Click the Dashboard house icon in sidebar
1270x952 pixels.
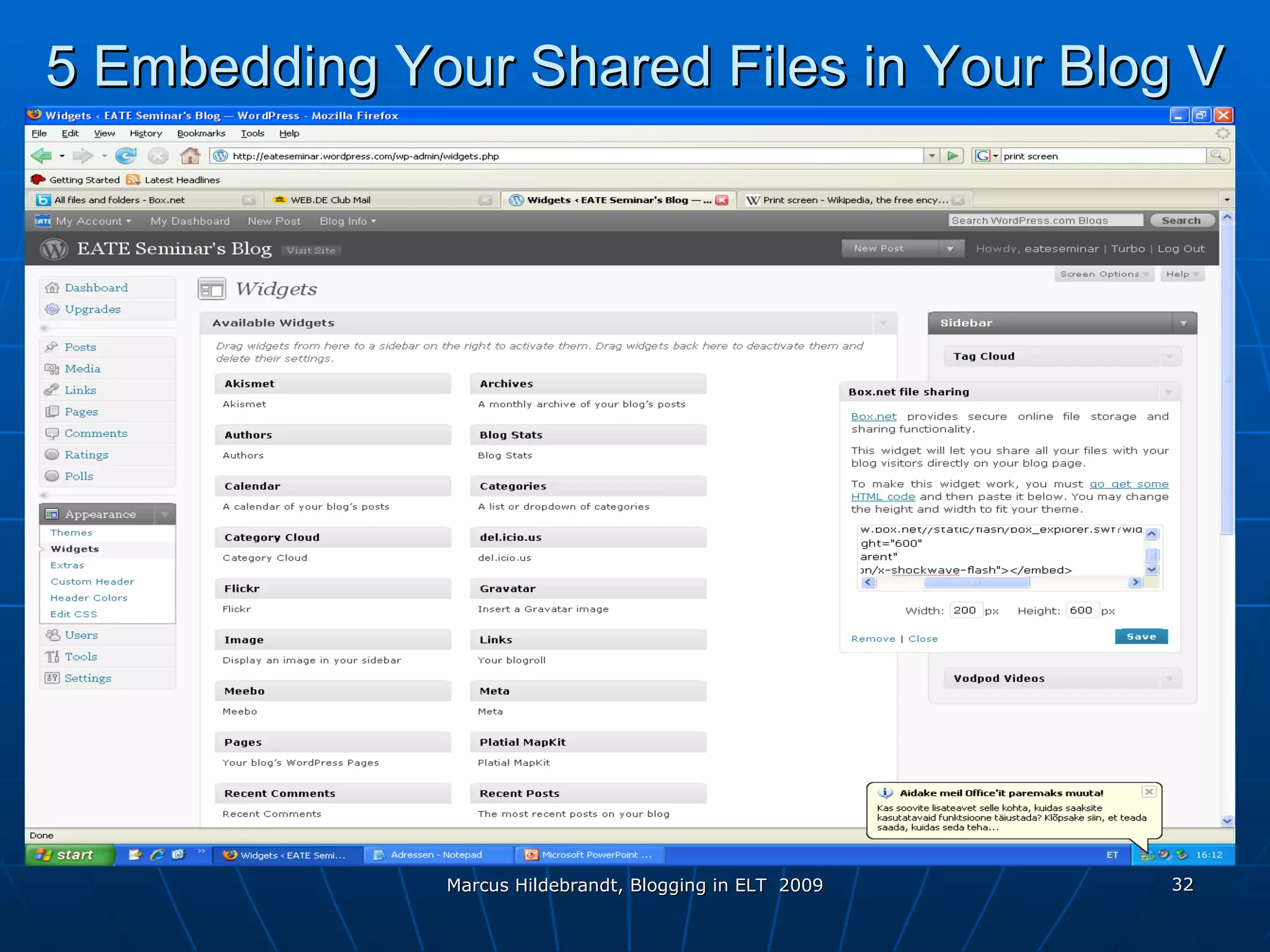52,288
